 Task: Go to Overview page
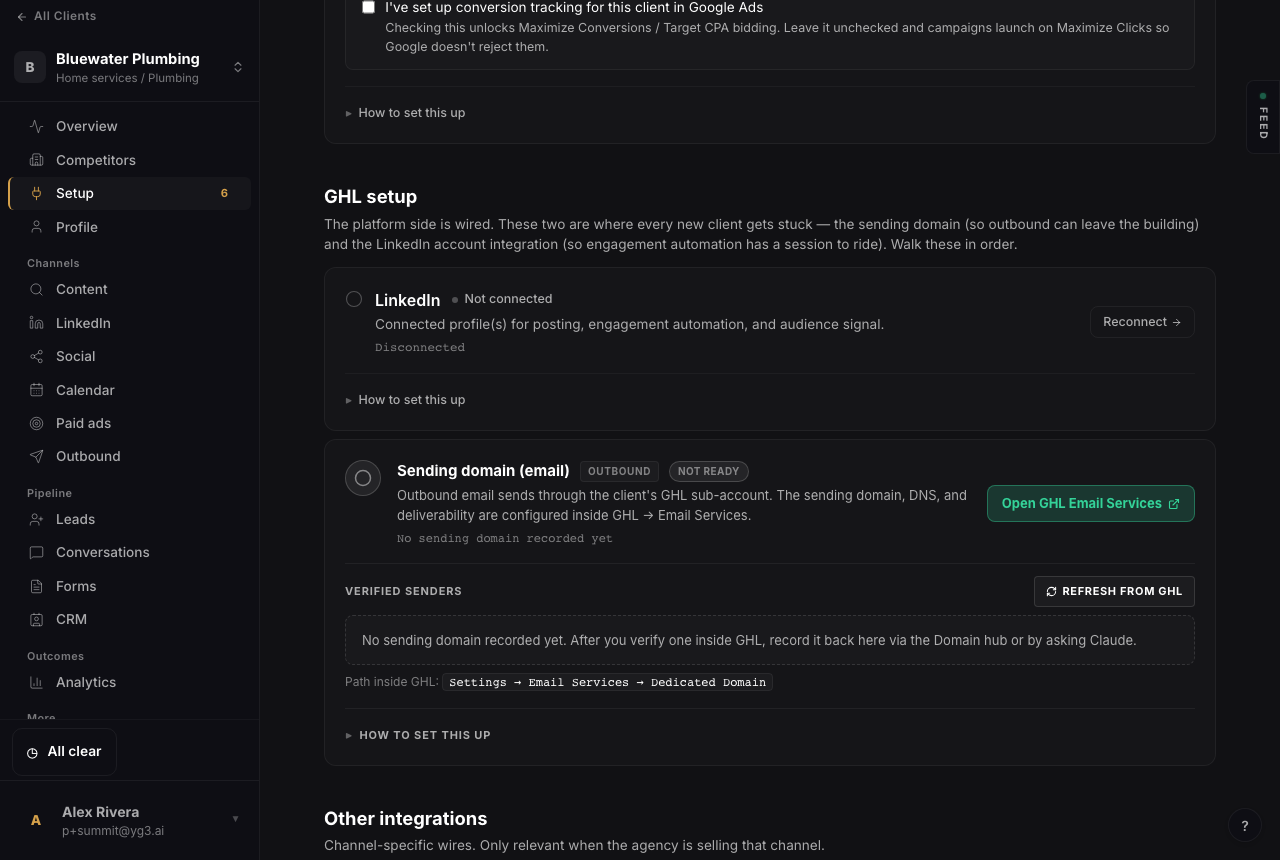[129, 126]
